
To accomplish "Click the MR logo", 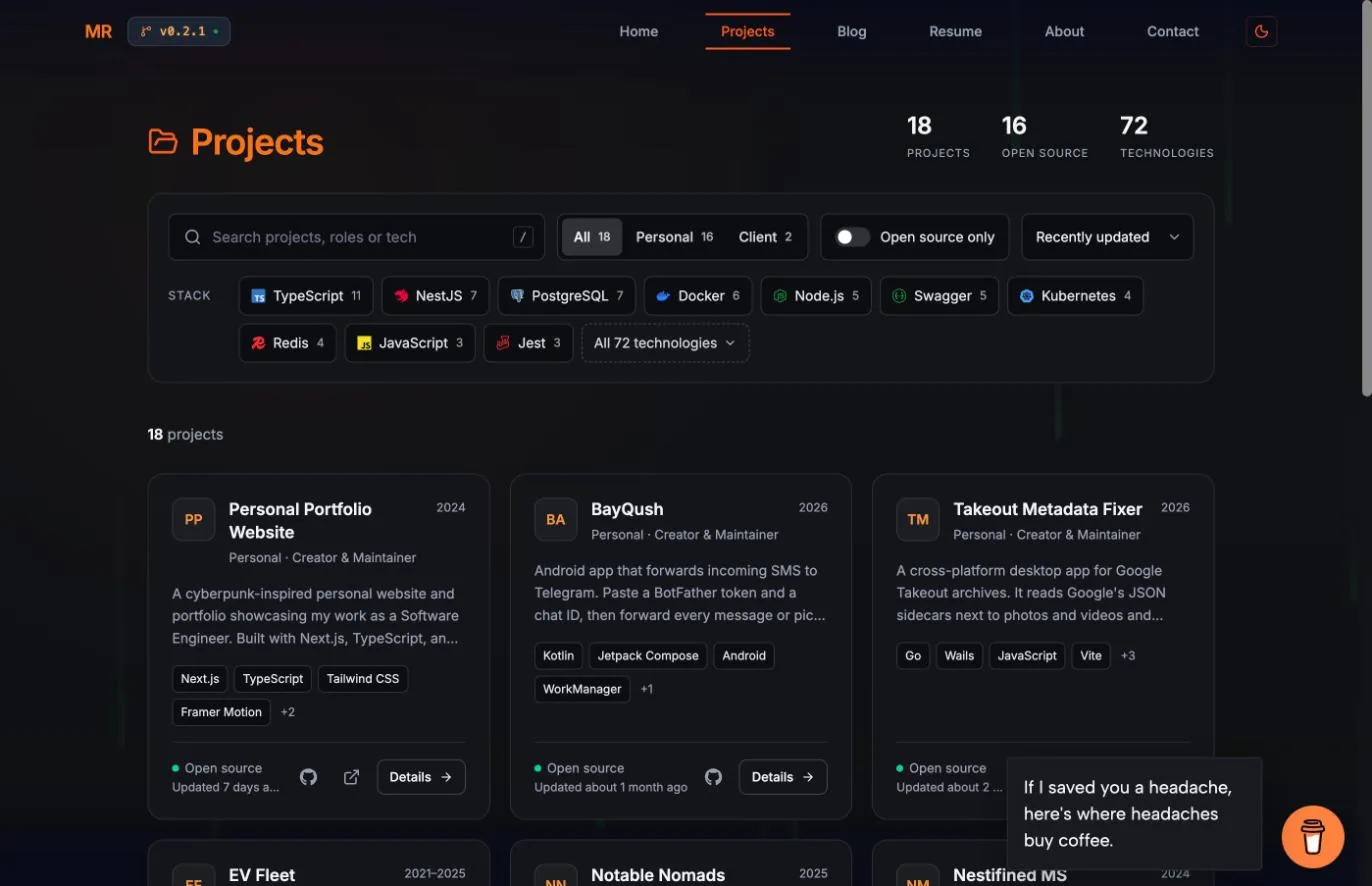I will click(98, 31).
